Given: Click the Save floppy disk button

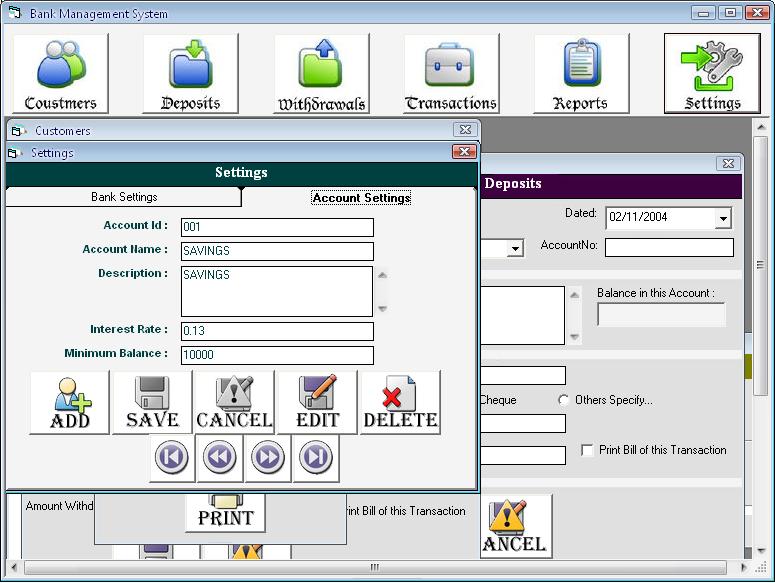Looking at the screenshot, I should [152, 402].
